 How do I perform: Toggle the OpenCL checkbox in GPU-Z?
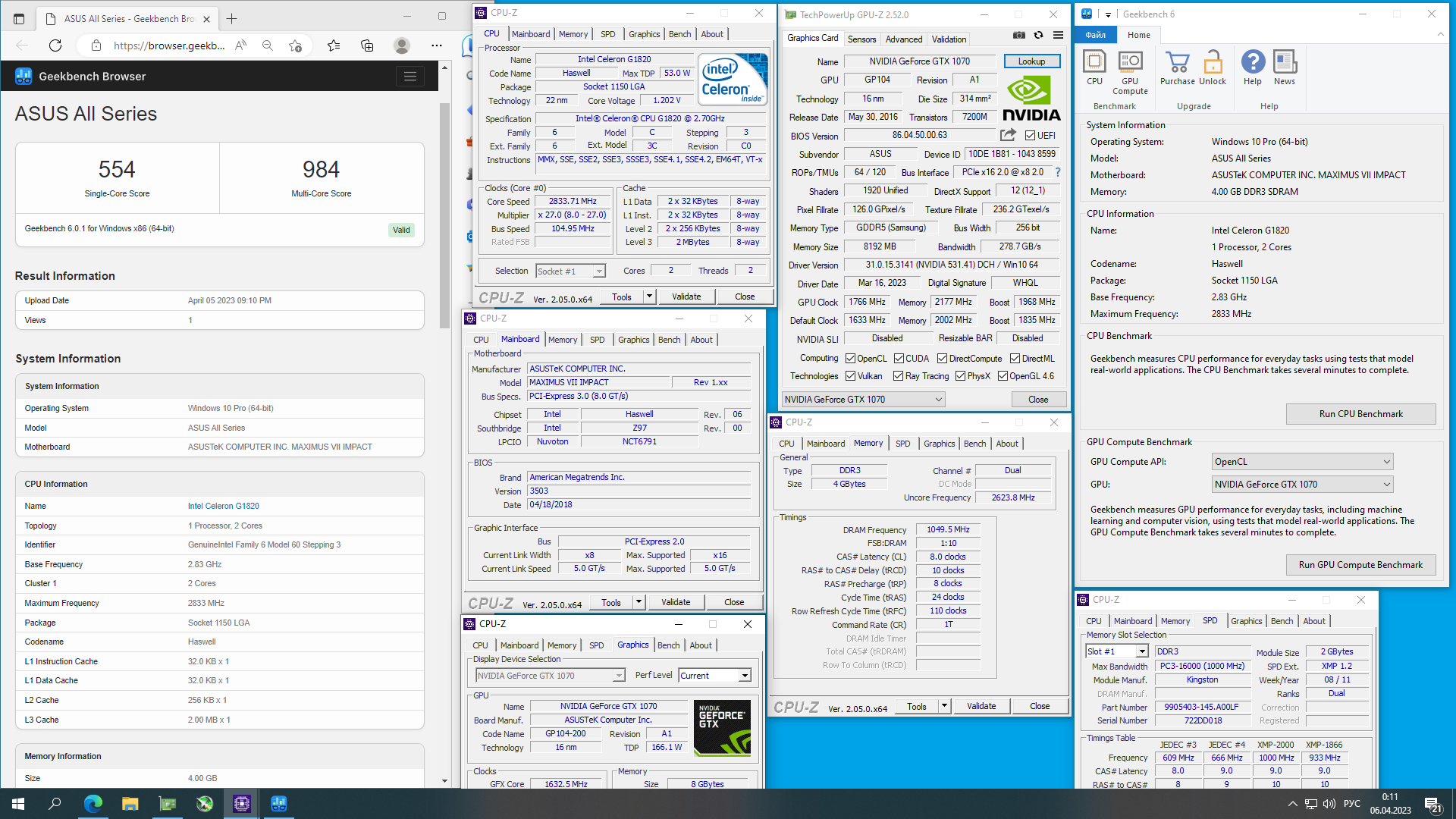(x=851, y=359)
